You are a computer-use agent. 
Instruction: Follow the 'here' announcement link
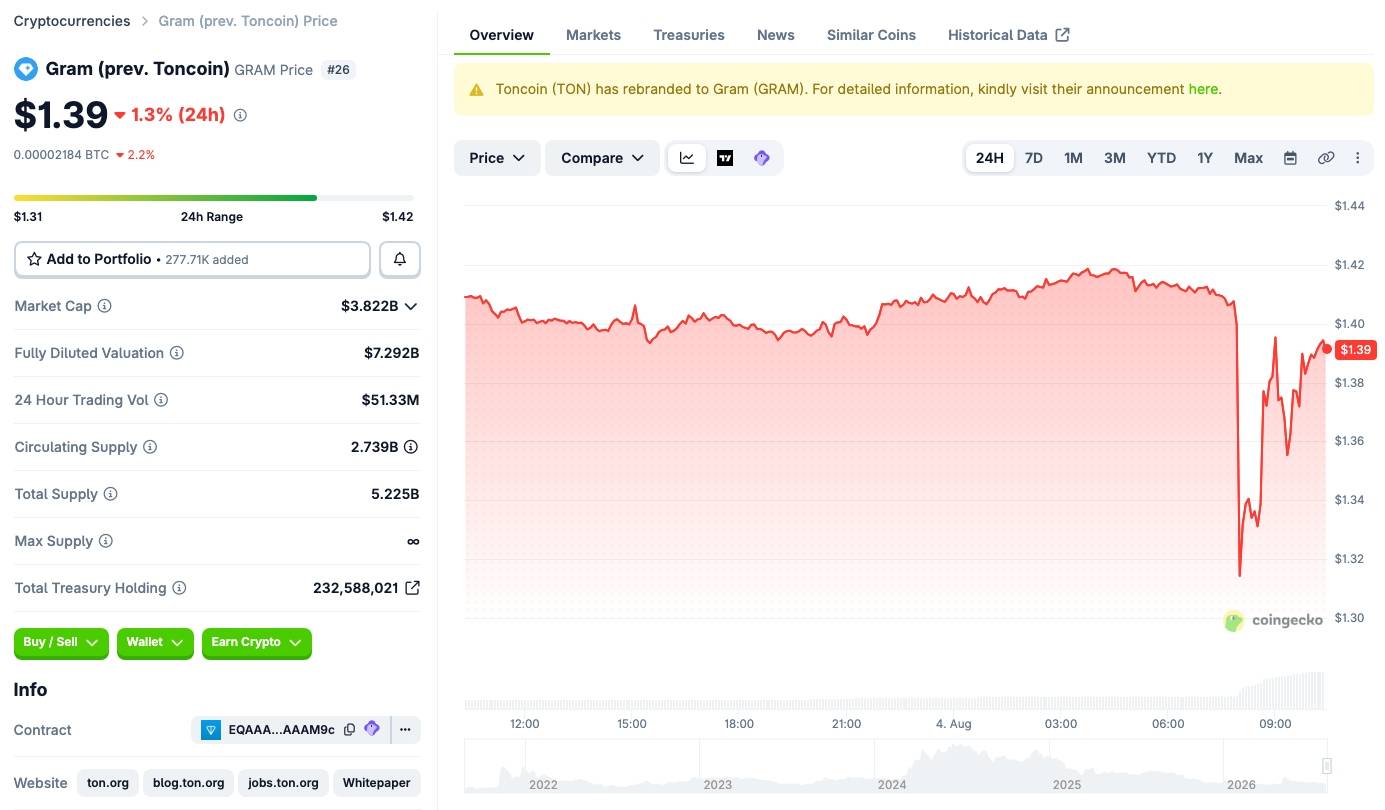(x=1203, y=89)
